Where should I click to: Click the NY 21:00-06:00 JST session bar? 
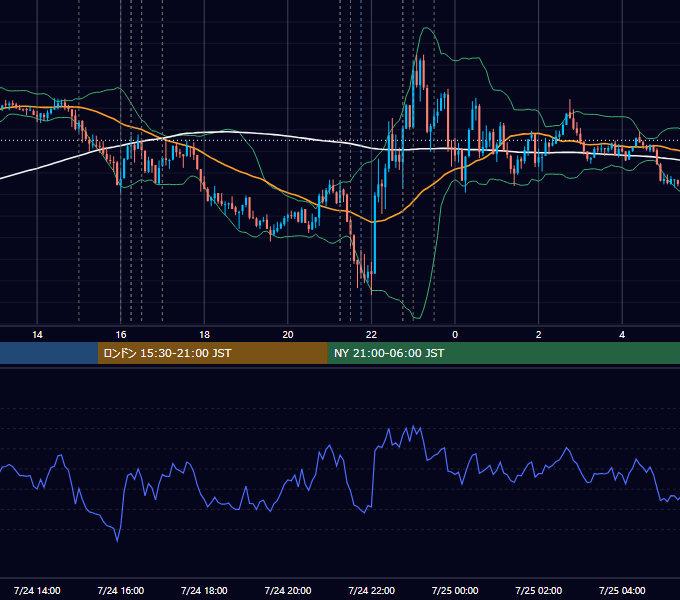click(x=503, y=353)
